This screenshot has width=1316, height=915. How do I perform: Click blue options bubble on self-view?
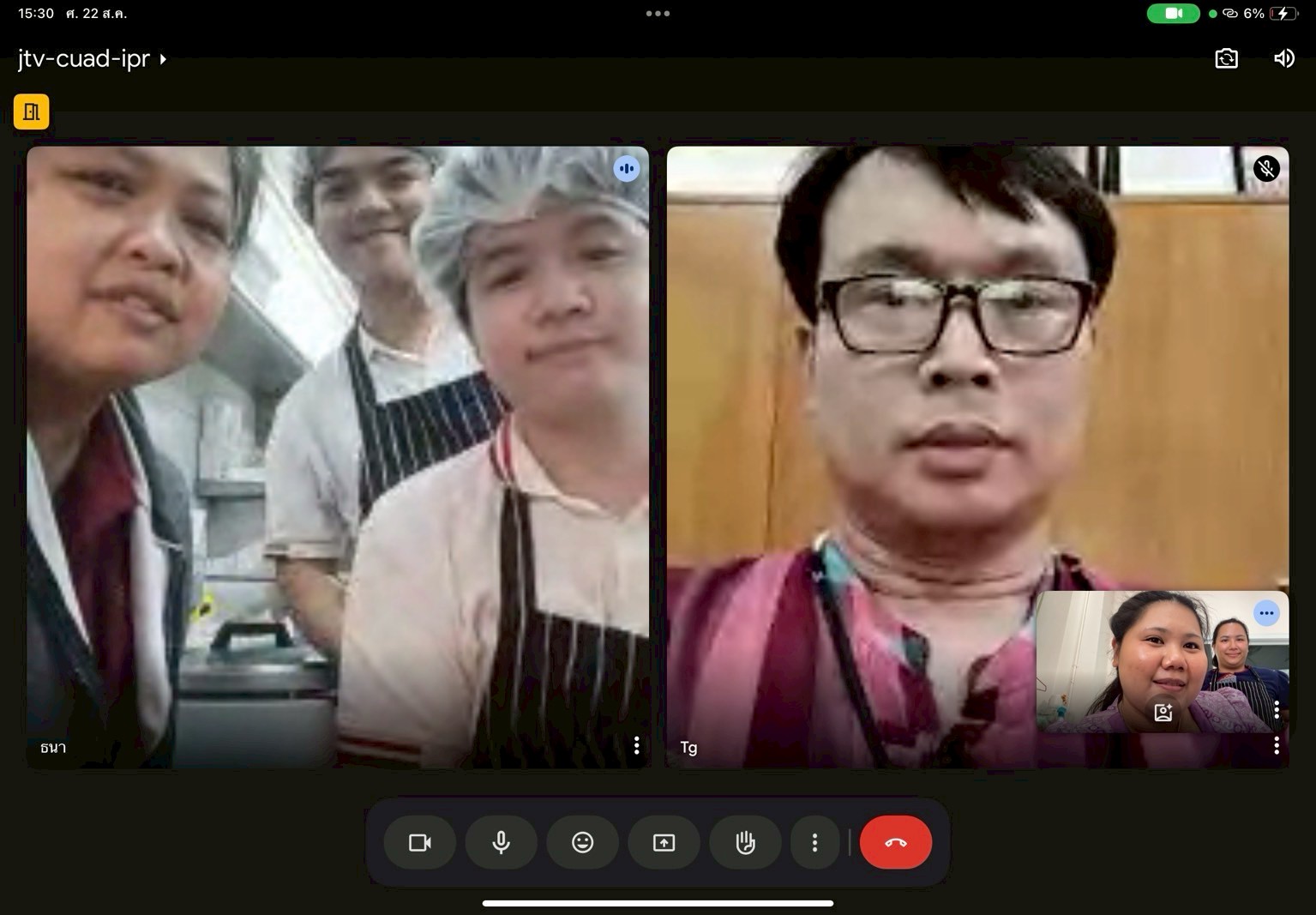1266,613
